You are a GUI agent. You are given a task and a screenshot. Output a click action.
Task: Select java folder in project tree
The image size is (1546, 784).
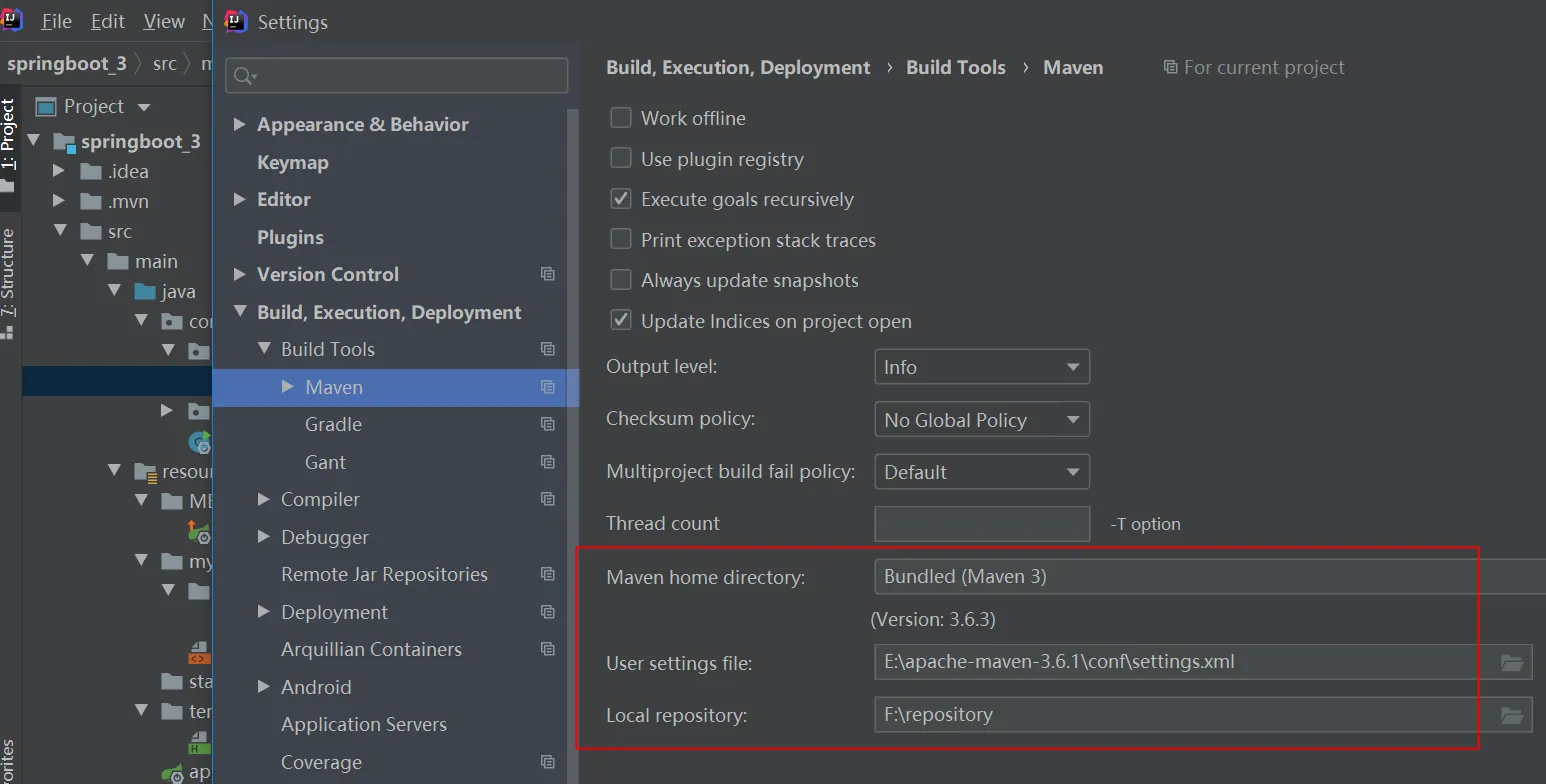tap(178, 291)
